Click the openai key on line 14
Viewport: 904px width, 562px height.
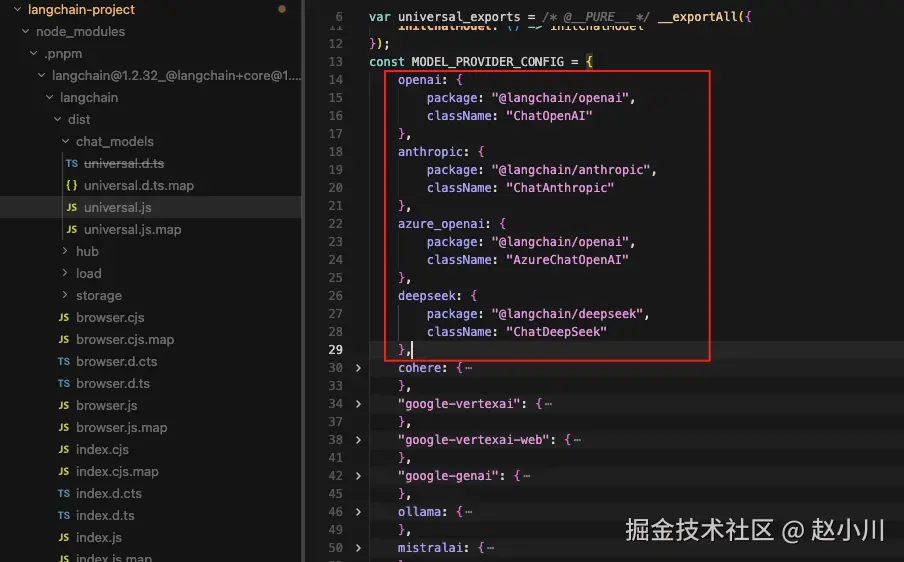coord(419,80)
